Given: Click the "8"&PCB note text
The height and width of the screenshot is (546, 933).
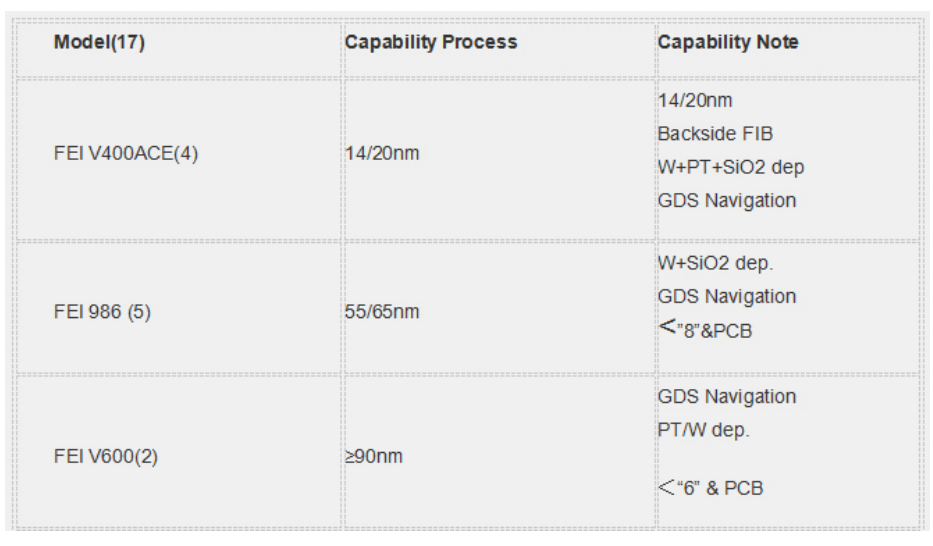Looking at the screenshot, I should coord(716,331).
